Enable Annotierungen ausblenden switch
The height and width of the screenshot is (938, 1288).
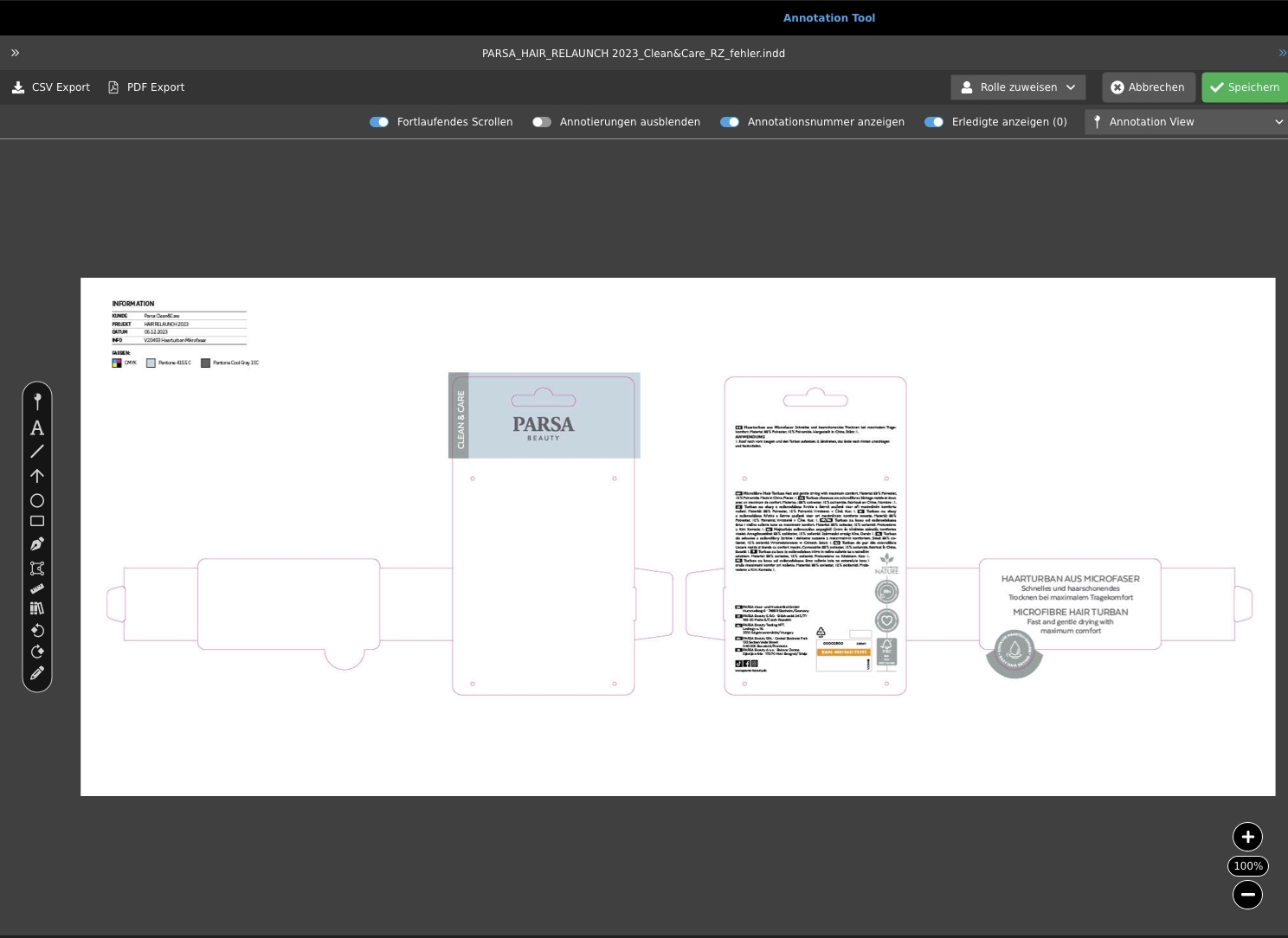tap(542, 122)
